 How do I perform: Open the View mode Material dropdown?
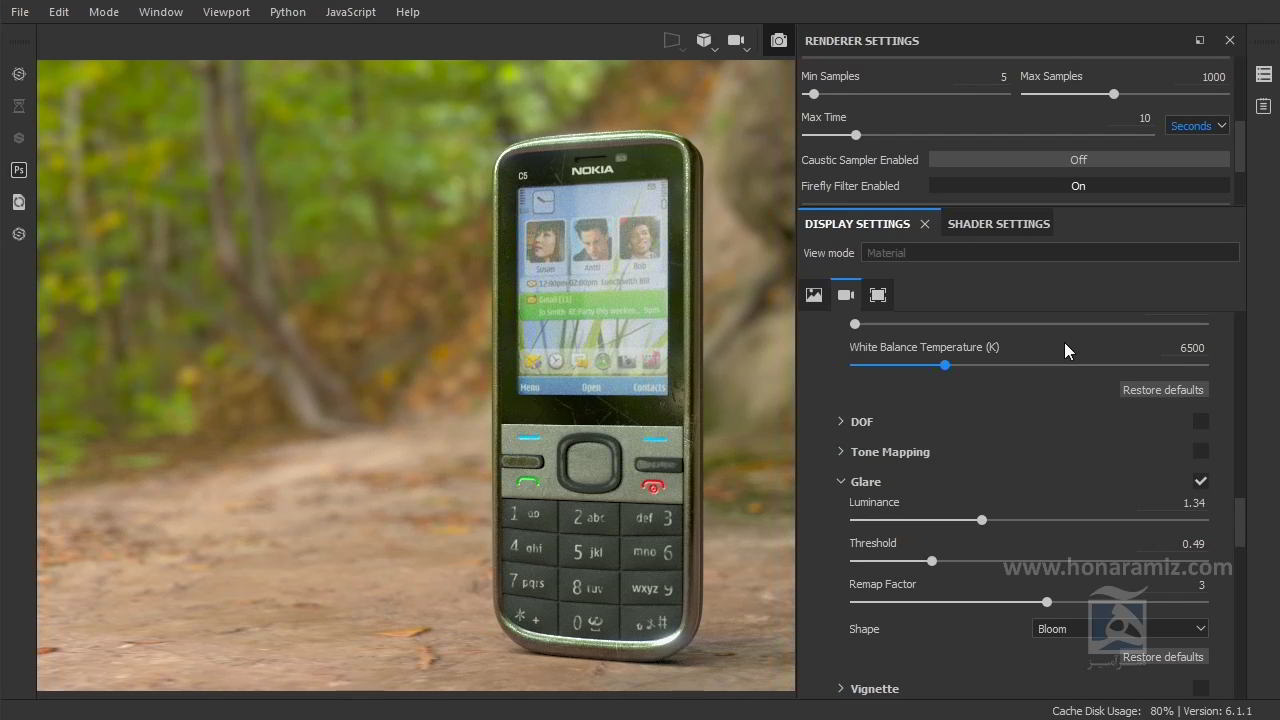pyautogui.click(x=1050, y=253)
